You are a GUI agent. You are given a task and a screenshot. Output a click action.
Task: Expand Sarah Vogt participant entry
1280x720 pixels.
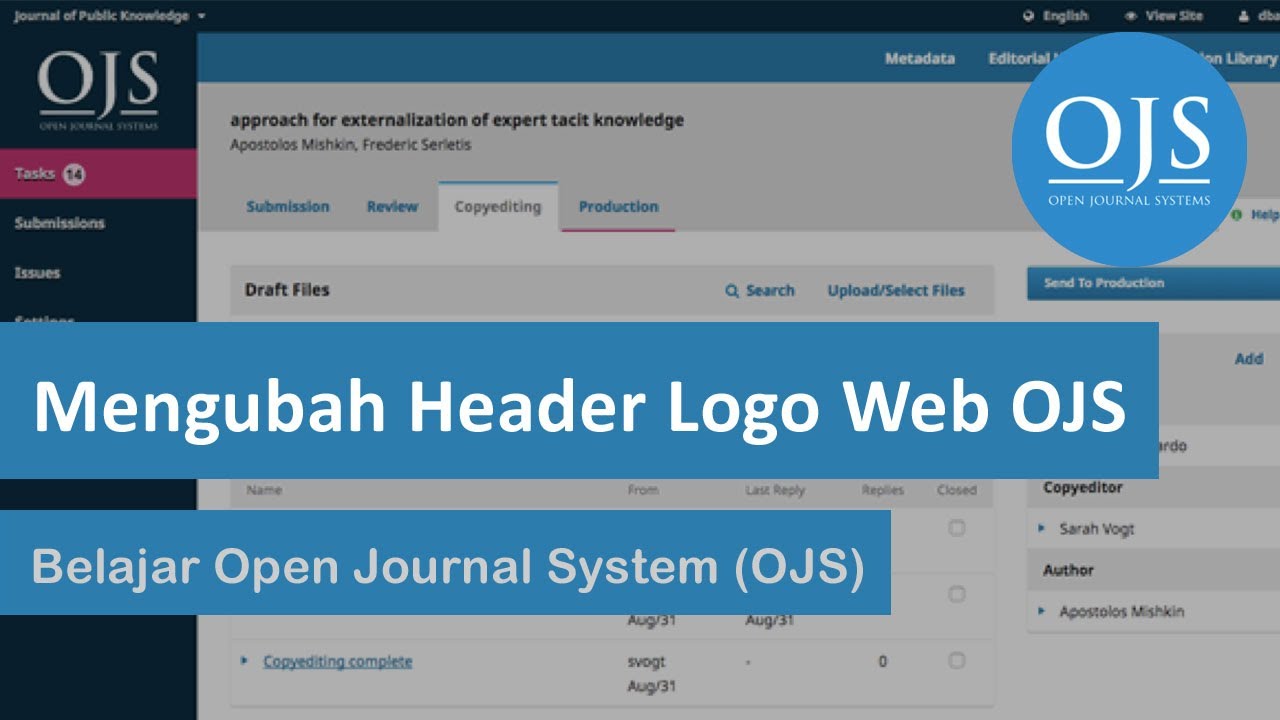(x=1041, y=529)
